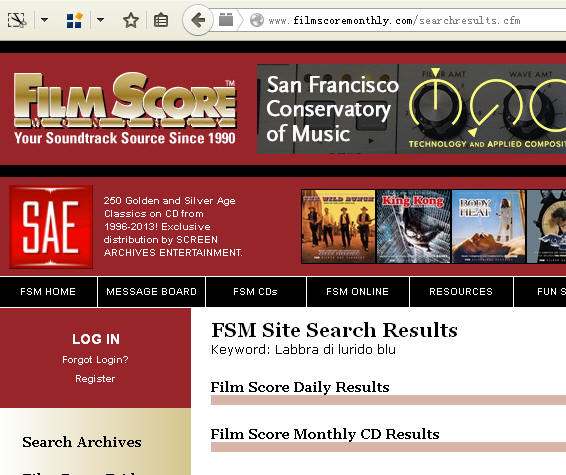Open the Body Heat album cover

[488, 226]
